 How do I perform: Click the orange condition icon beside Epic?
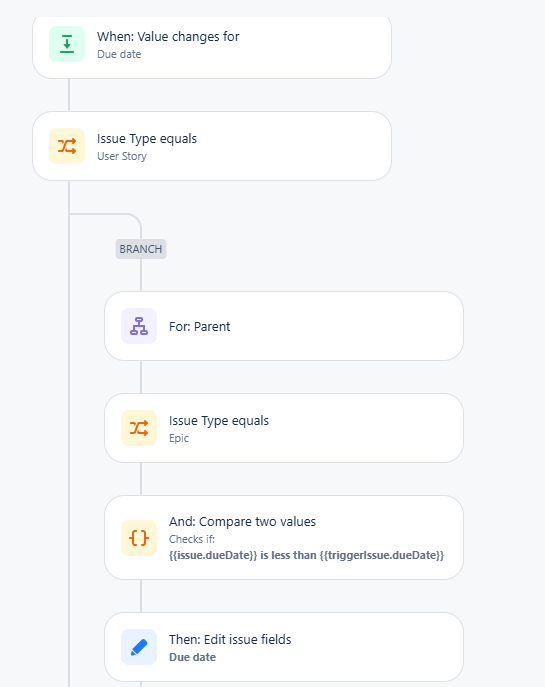point(139,428)
